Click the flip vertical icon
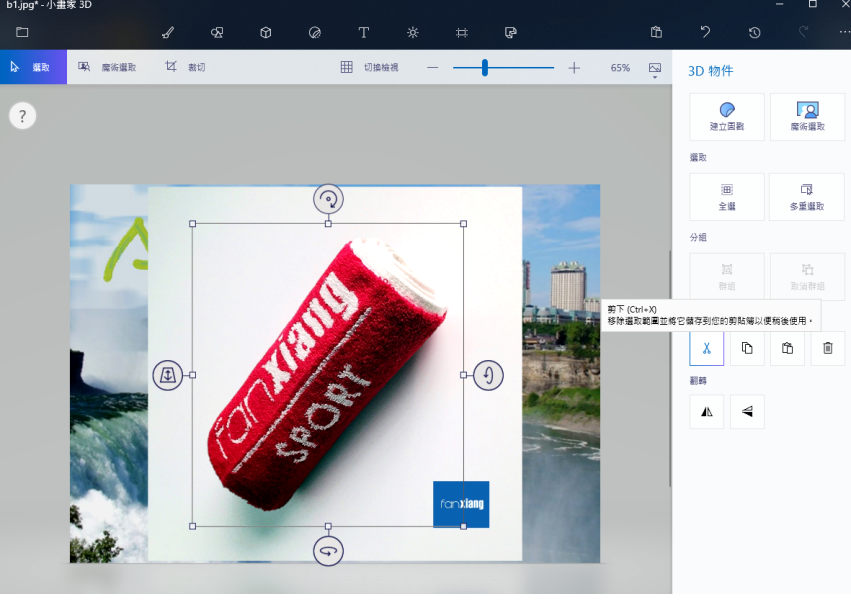This screenshot has width=851, height=602. 747,412
